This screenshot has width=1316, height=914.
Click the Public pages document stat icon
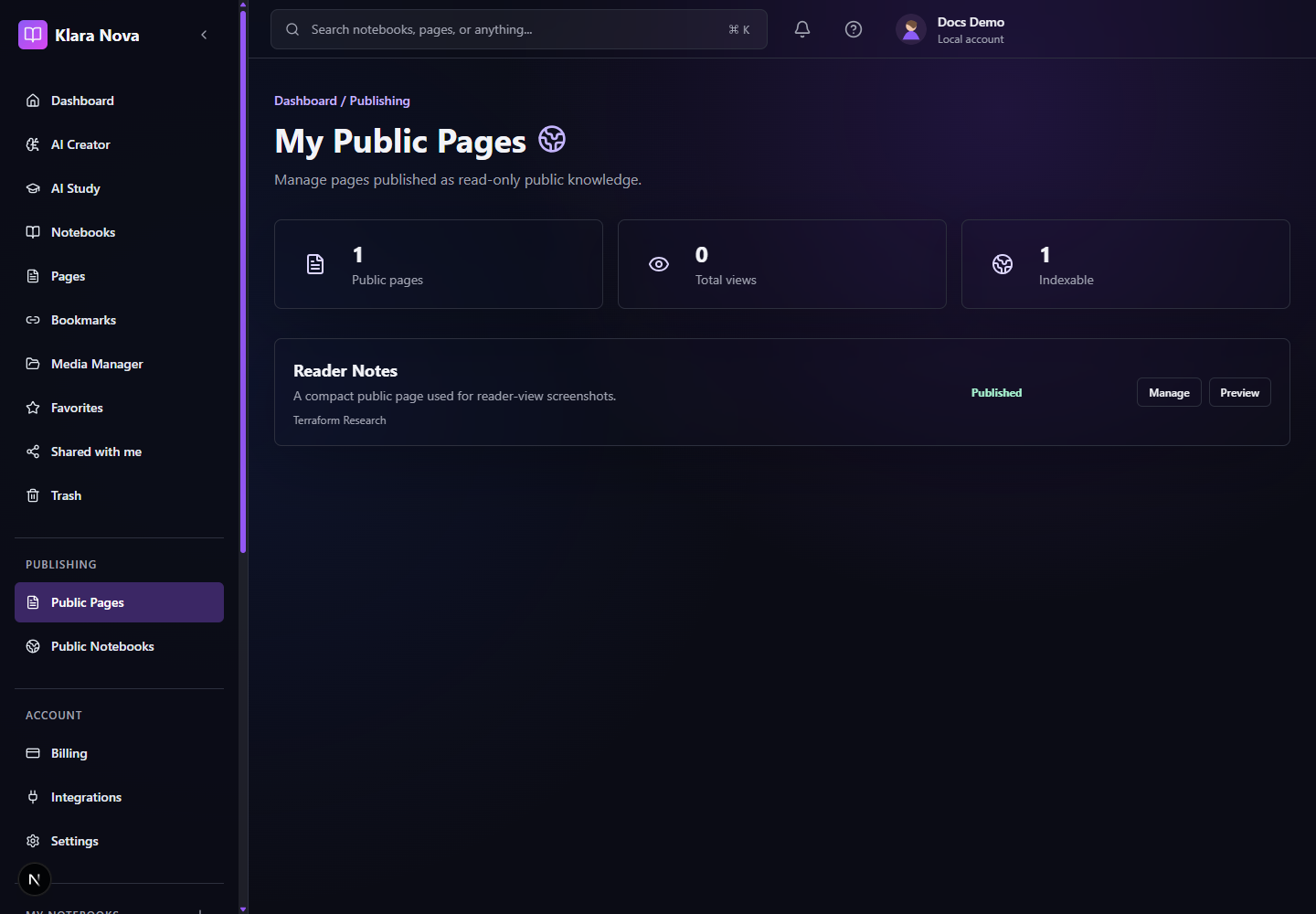pos(315,264)
